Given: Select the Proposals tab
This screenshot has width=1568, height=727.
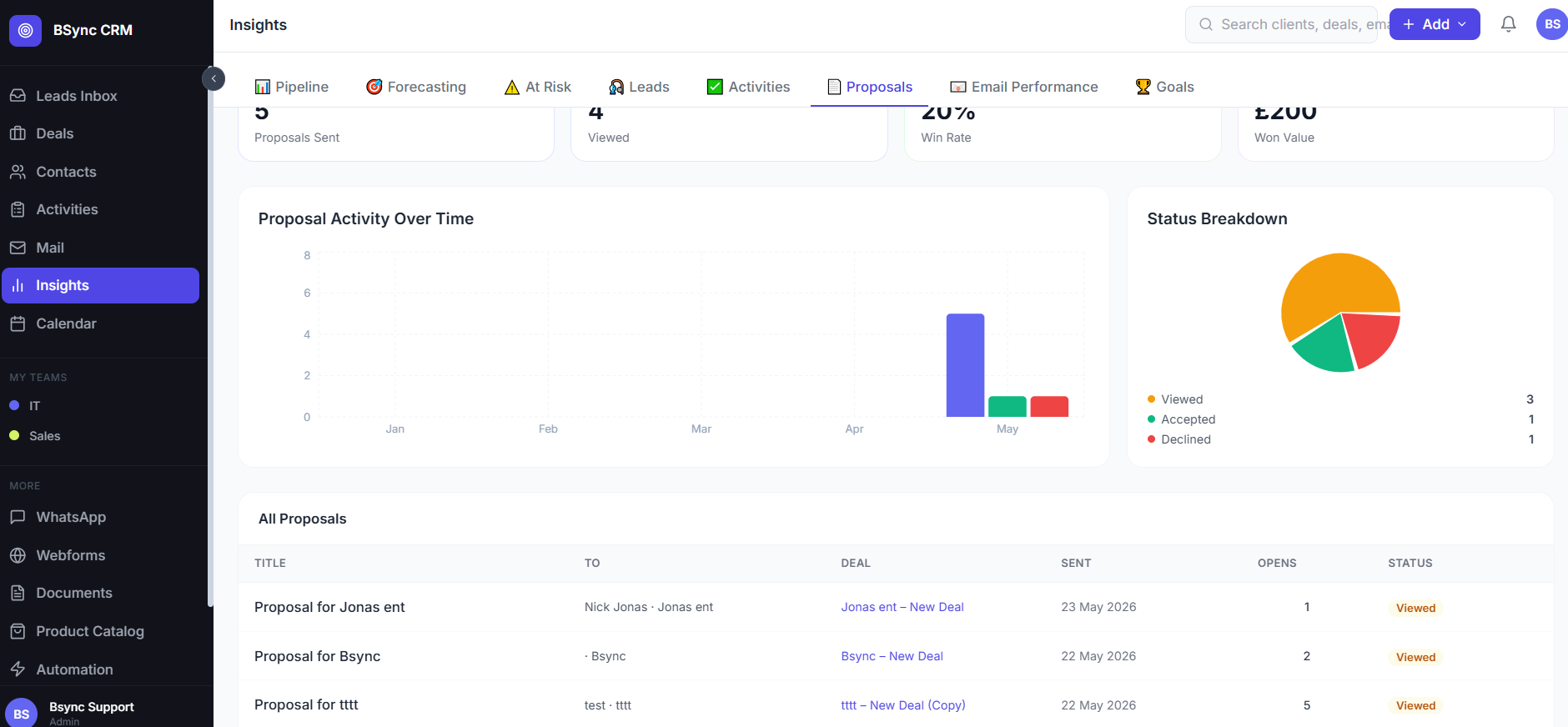Looking at the screenshot, I should tap(869, 87).
